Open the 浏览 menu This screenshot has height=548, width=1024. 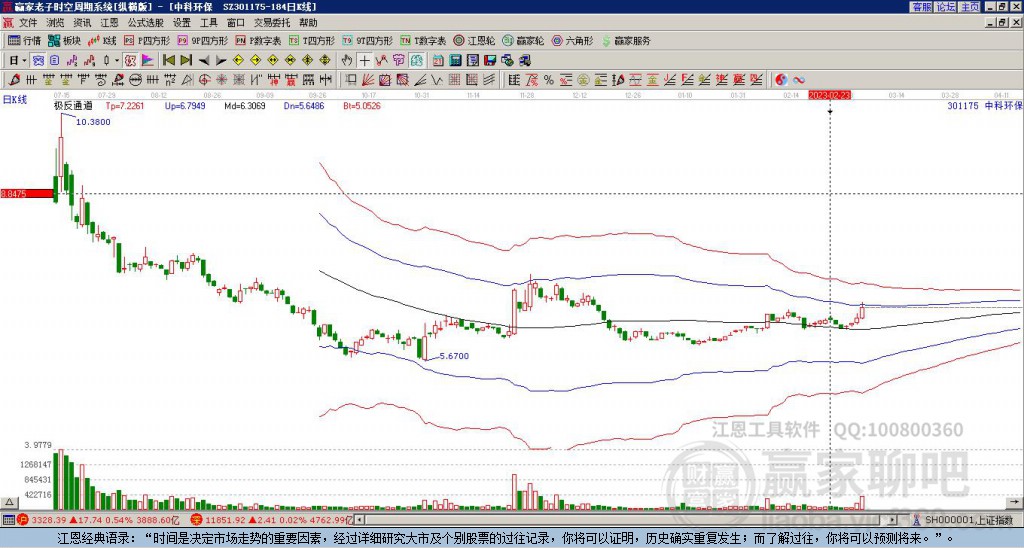pyautogui.click(x=55, y=23)
